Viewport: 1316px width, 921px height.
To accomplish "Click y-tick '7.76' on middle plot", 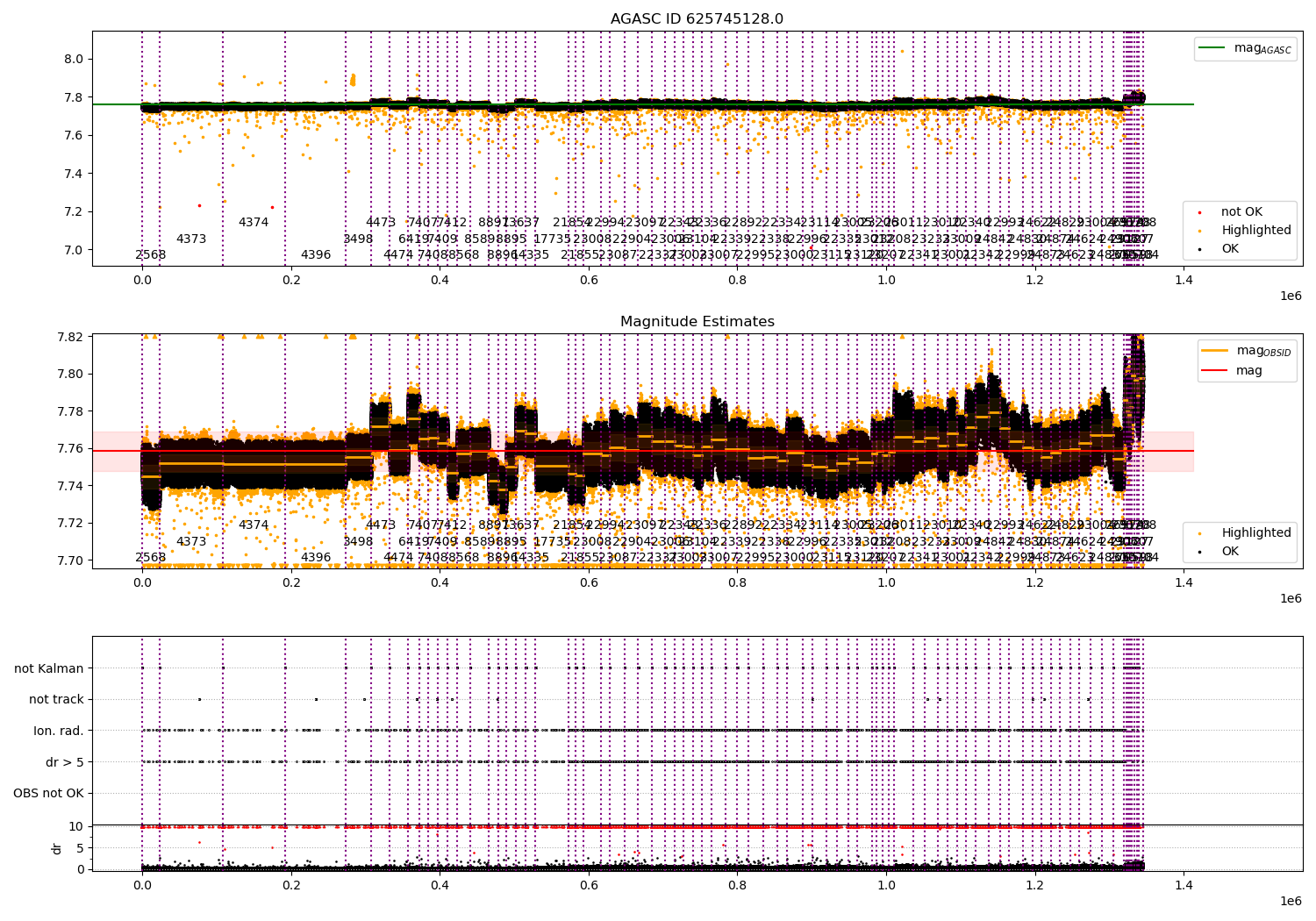I will 70,449.
